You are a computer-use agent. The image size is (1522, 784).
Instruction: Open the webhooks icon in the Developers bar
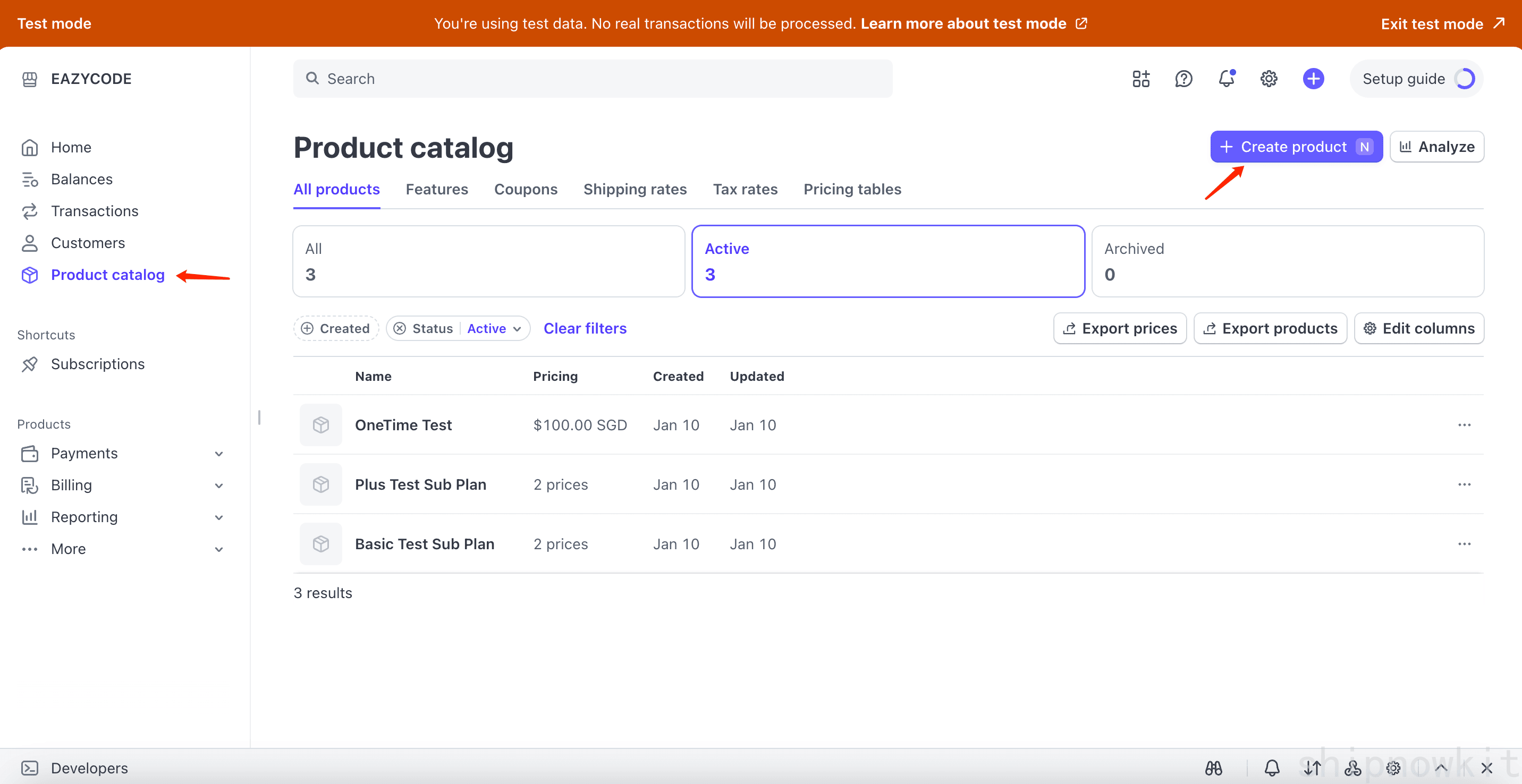point(1353,768)
